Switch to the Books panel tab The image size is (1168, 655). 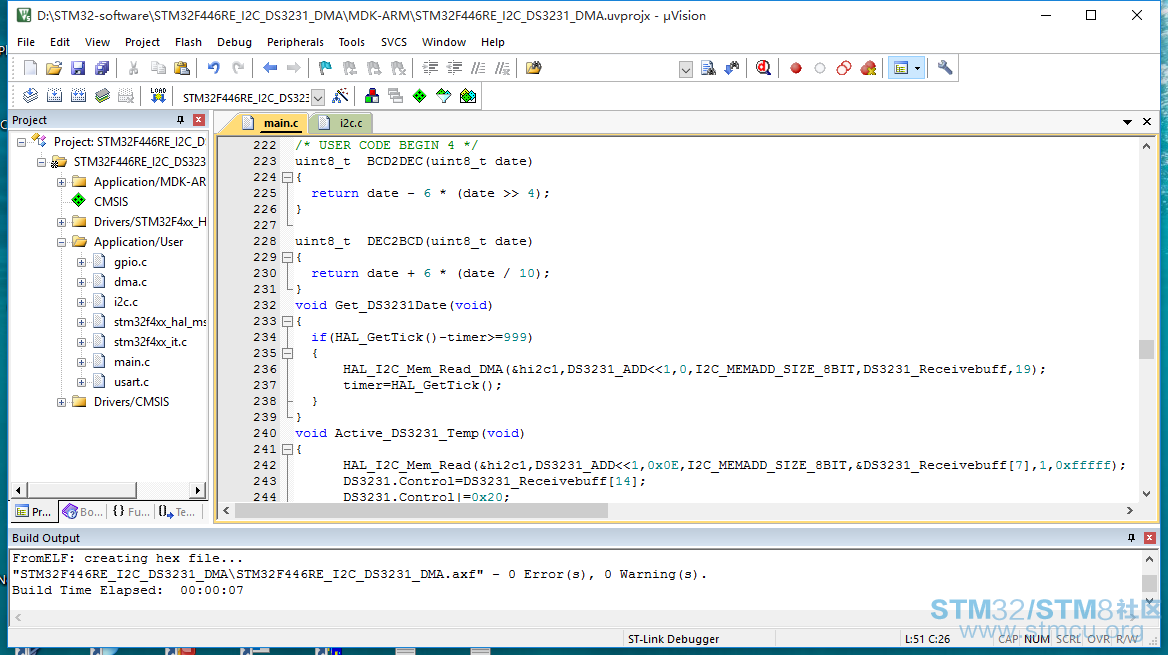click(x=83, y=512)
